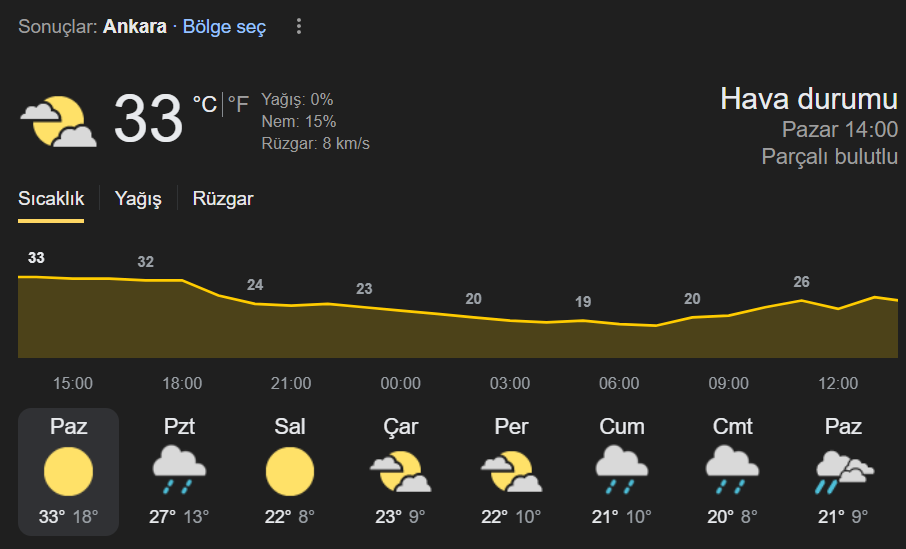The width and height of the screenshot is (906, 549).
Task: Click the partly cloudy current weather icon
Action: [x=58, y=121]
